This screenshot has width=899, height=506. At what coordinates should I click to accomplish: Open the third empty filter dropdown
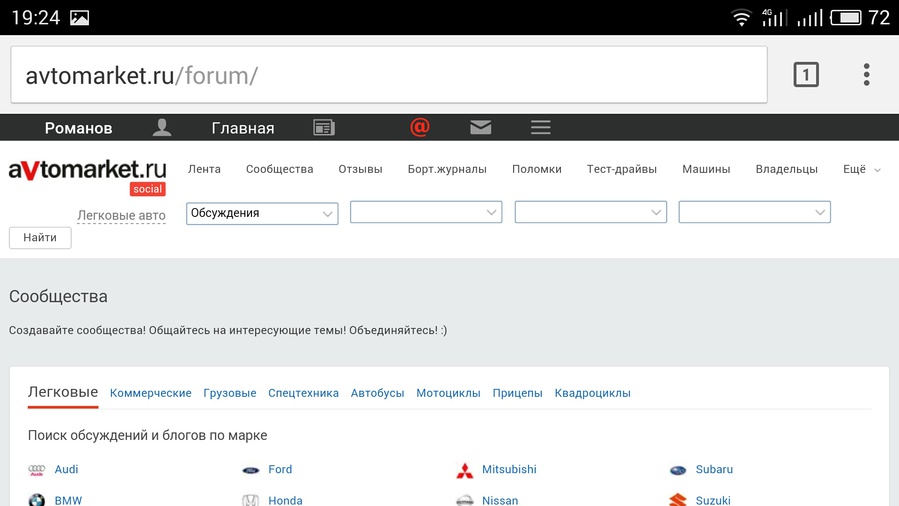coord(591,212)
